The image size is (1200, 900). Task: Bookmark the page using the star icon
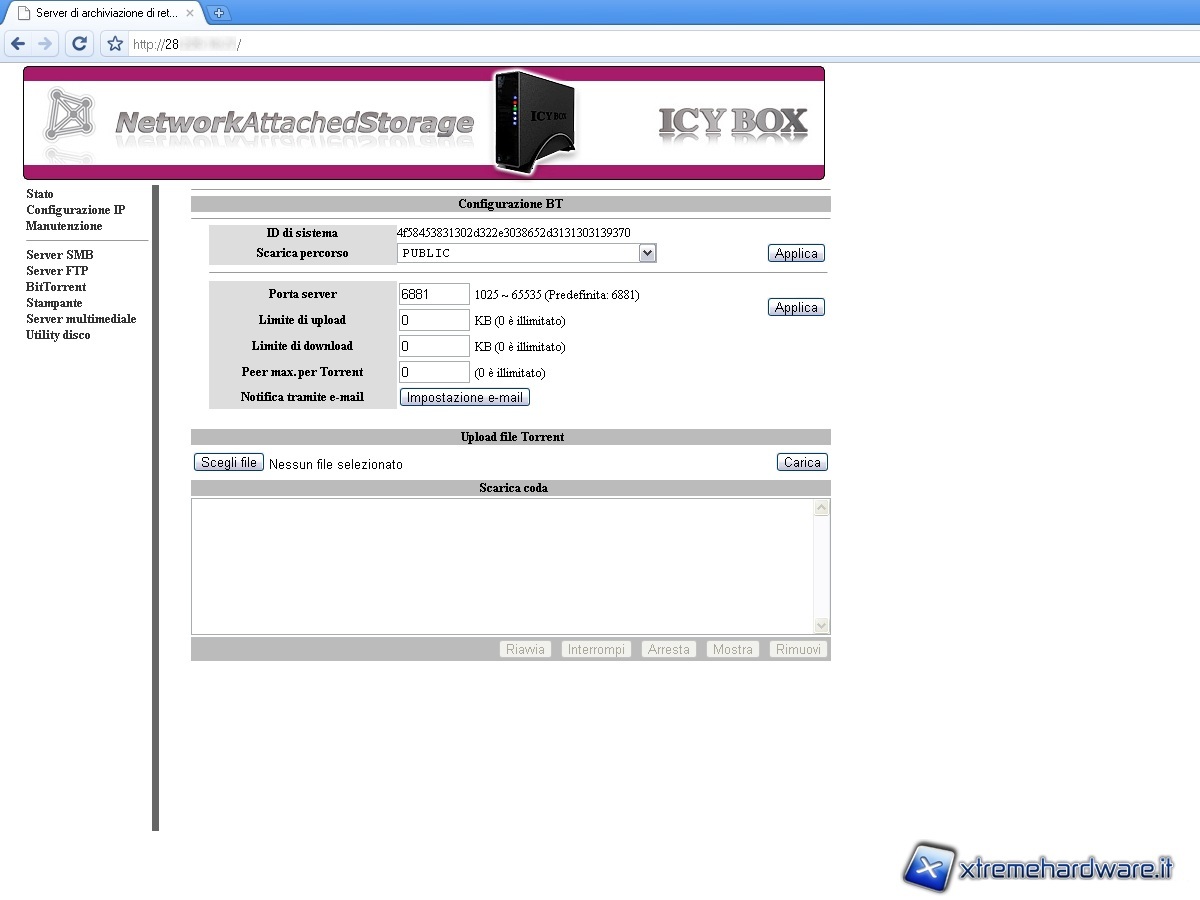click(115, 44)
